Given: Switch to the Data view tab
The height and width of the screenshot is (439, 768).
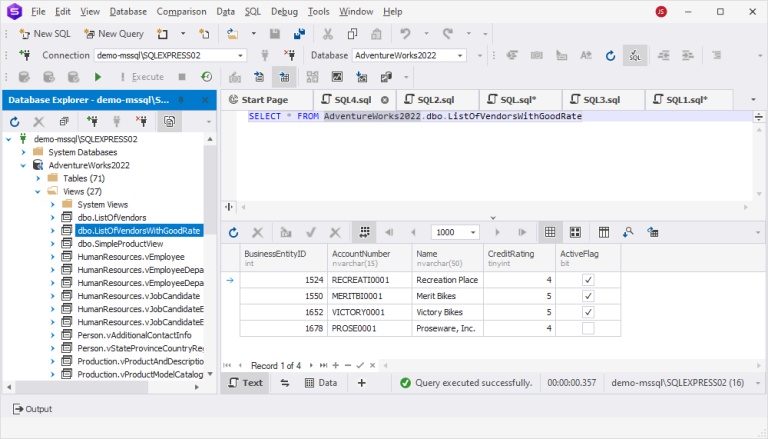Looking at the screenshot, I should tap(321, 383).
